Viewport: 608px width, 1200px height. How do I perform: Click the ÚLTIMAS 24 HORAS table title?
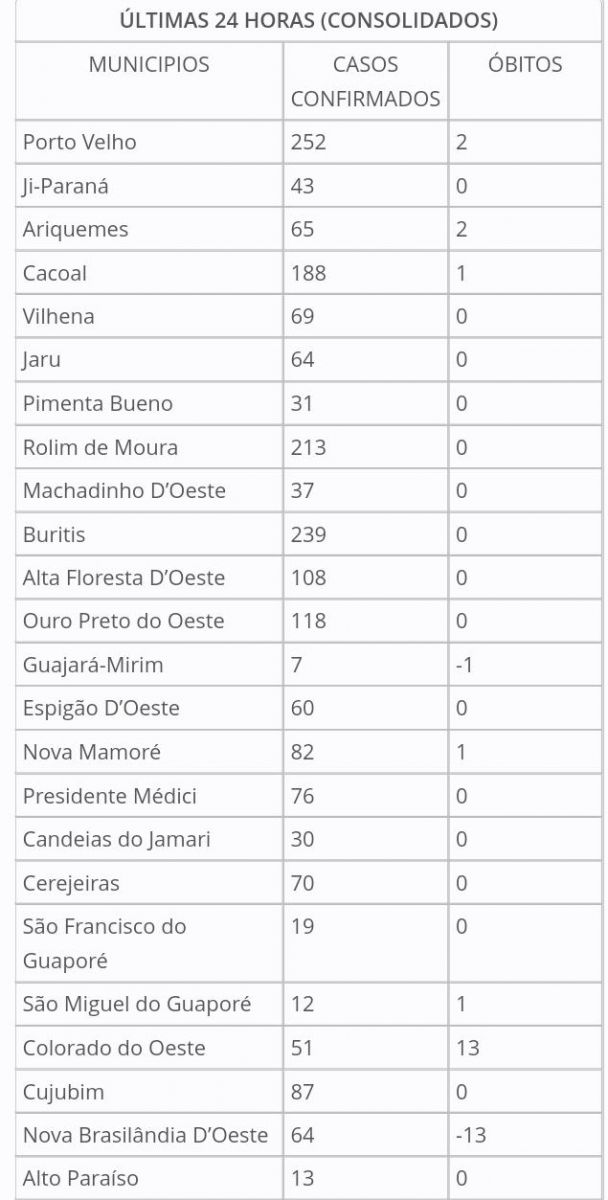pos(308,20)
